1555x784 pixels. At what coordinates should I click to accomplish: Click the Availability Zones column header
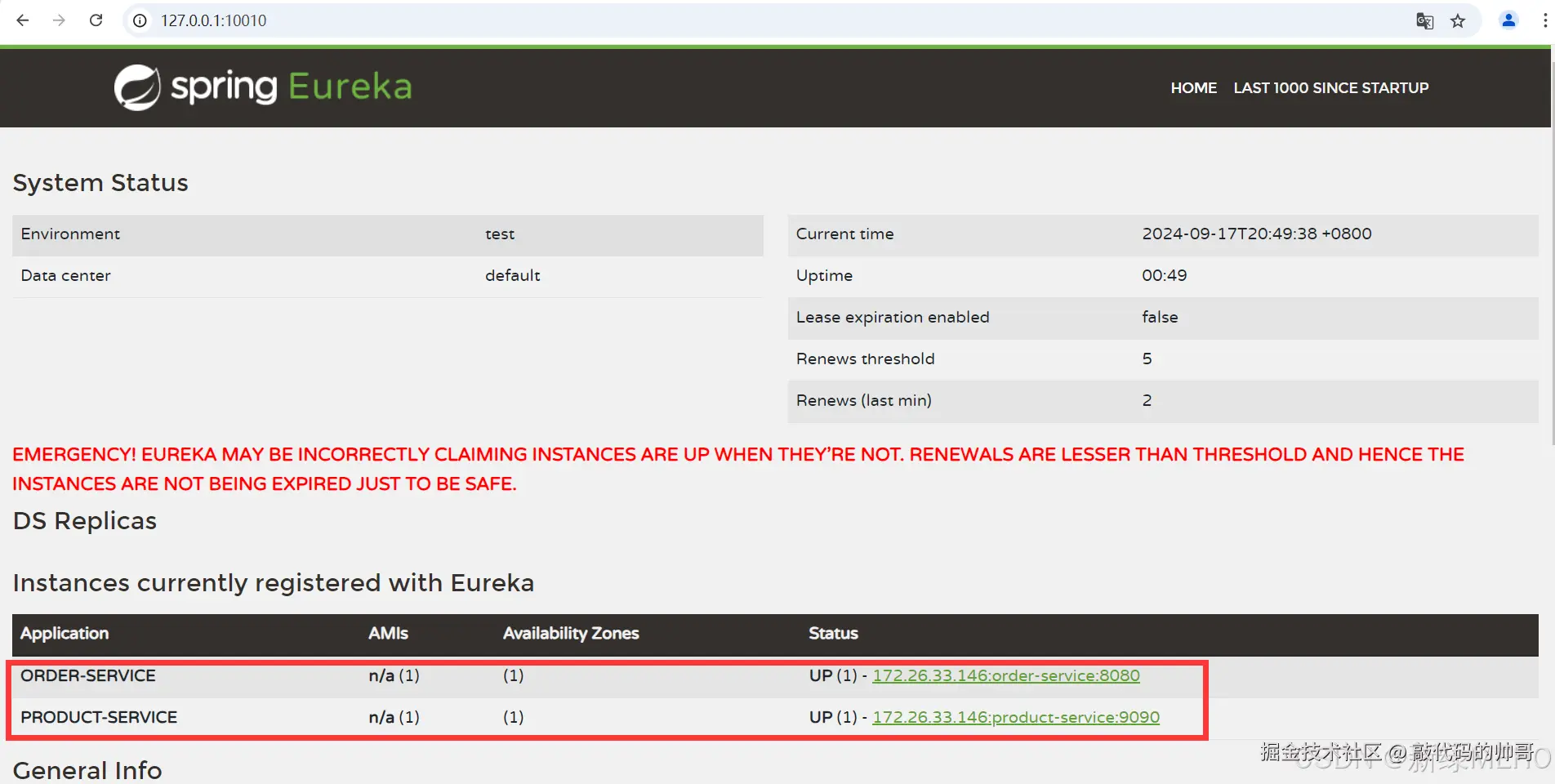tap(571, 633)
